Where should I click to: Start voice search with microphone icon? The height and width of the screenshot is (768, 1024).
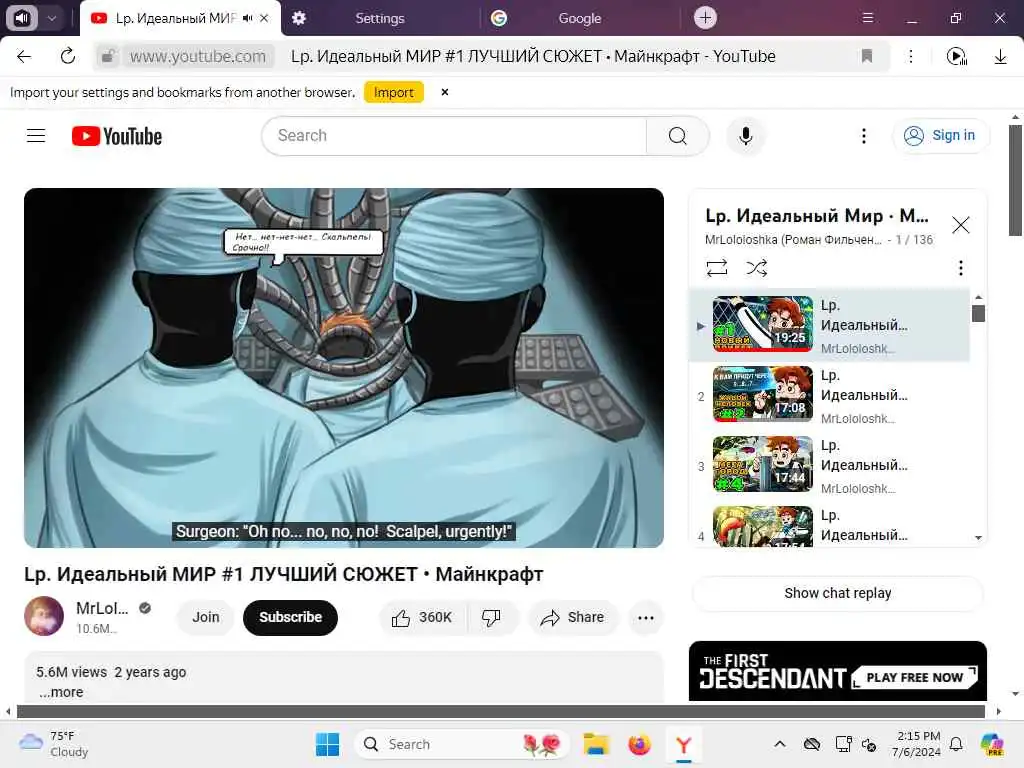click(746, 136)
